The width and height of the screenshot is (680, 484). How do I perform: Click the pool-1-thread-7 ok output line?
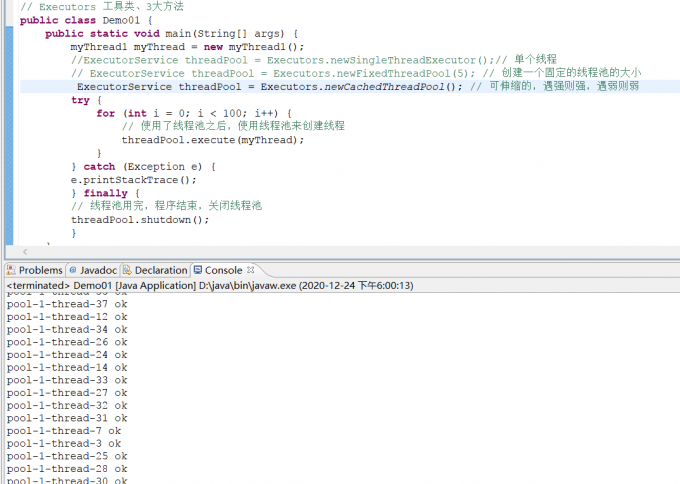click(63, 431)
